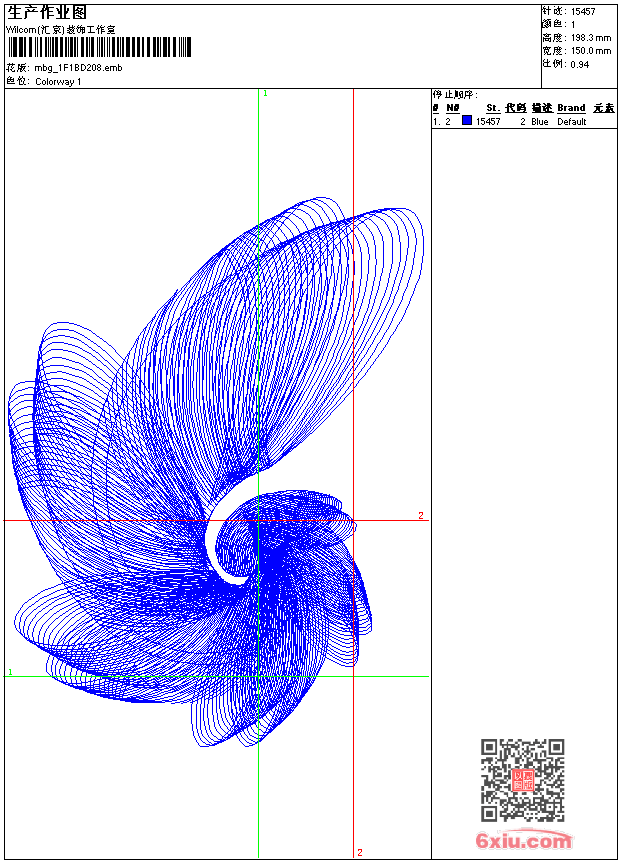Screen dimensions: 620x860
Task: Select the blue thread color swatch
Action: pos(466,121)
